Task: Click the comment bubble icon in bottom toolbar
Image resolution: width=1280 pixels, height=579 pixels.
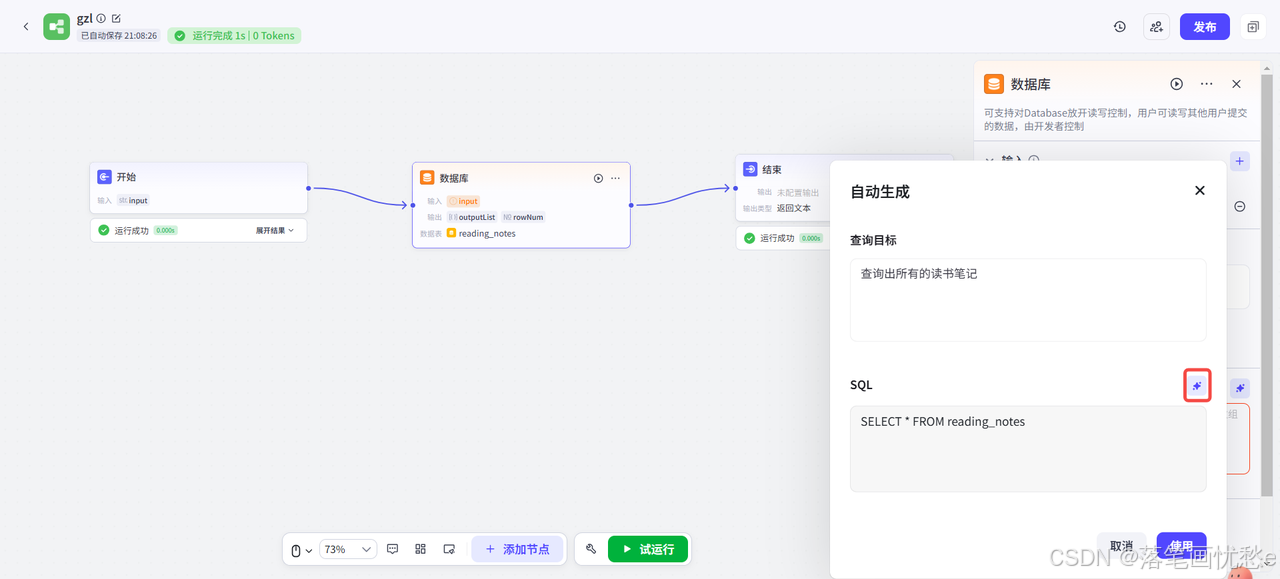Action: pyautogui.click(x=392, y=549)
